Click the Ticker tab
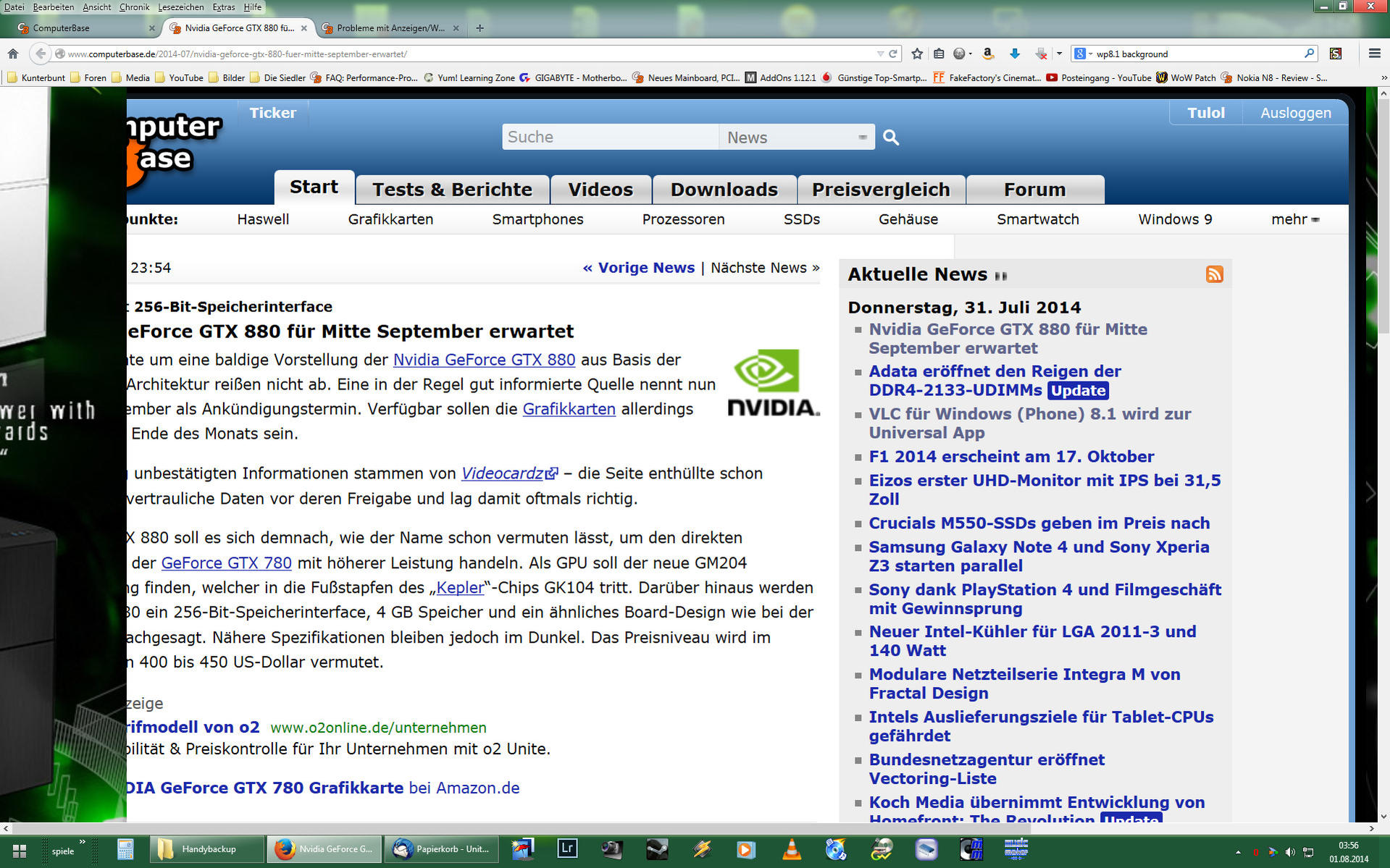 pos(272,113)
